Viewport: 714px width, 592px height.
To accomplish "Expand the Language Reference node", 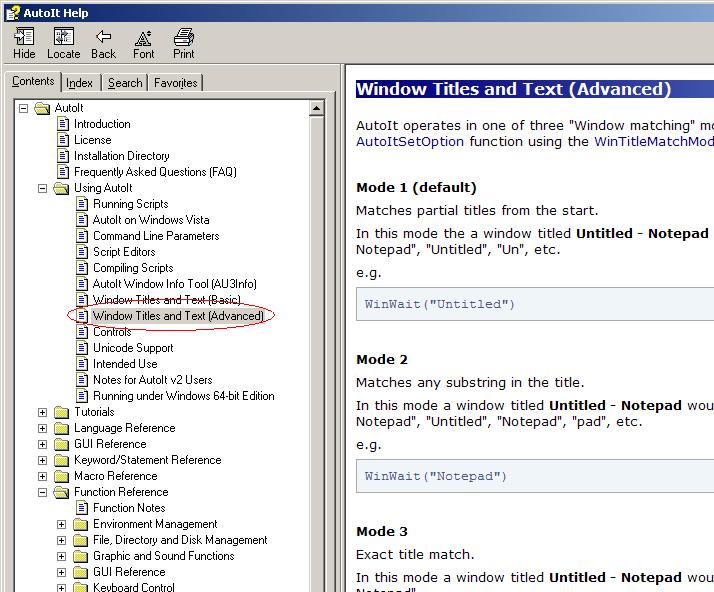I will click(42, 428).
